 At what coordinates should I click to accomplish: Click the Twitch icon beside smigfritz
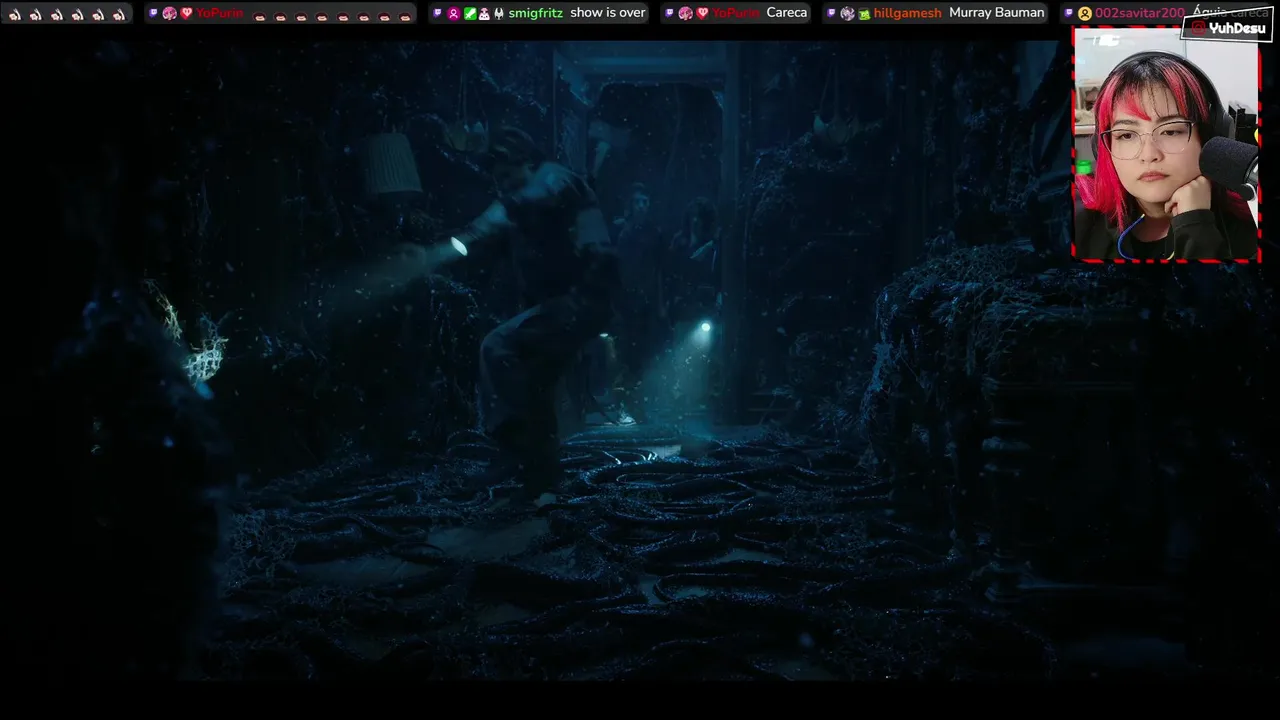[438, 13]
